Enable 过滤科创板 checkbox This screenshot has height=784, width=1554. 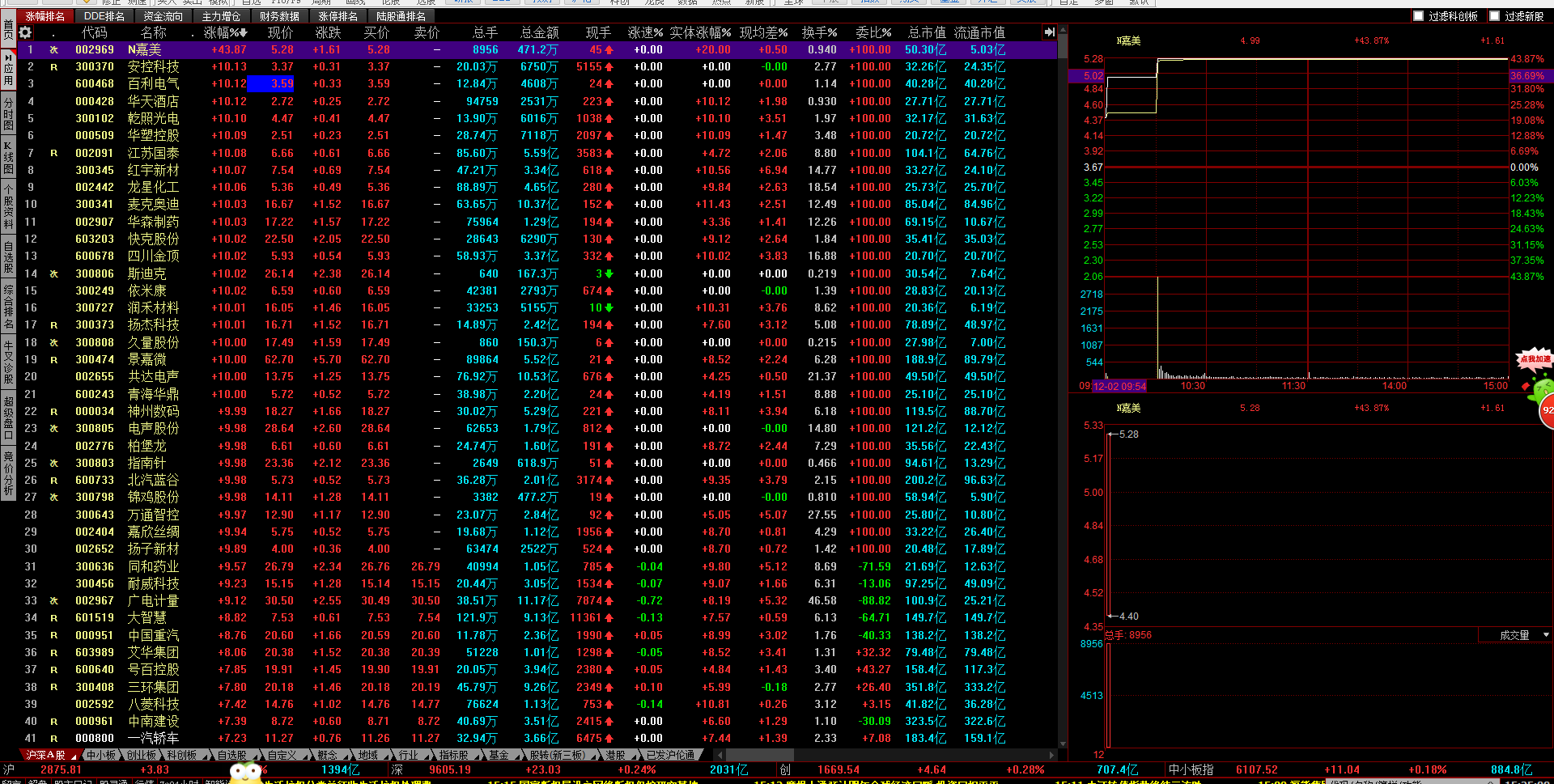click(1418, 16)
